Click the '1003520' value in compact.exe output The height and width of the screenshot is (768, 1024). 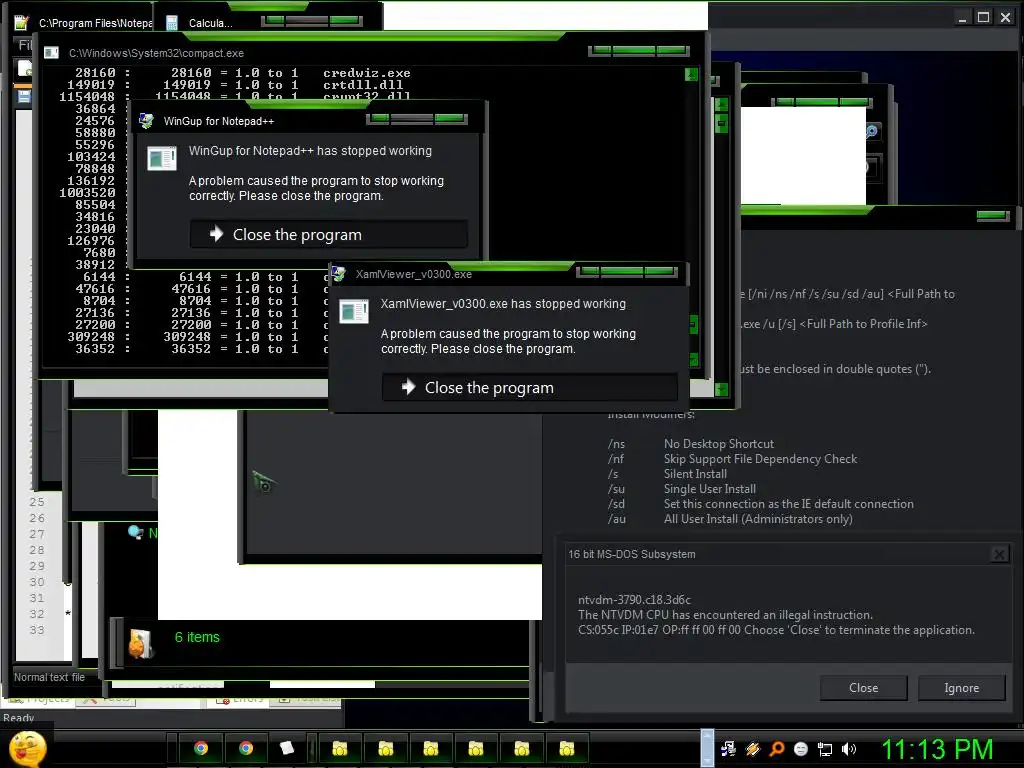87,193
